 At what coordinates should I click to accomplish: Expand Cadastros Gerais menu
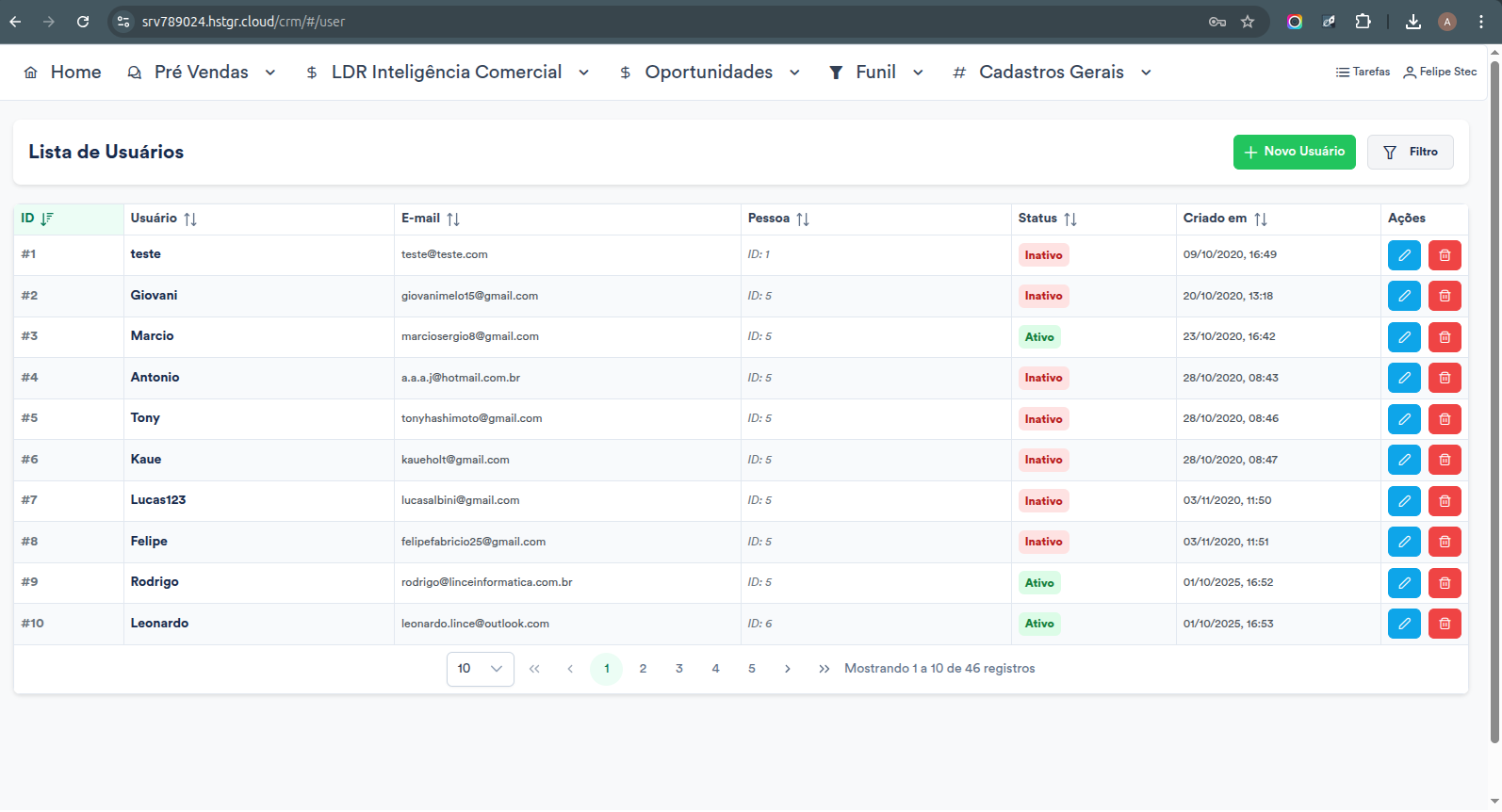(x=1052, y=73)
